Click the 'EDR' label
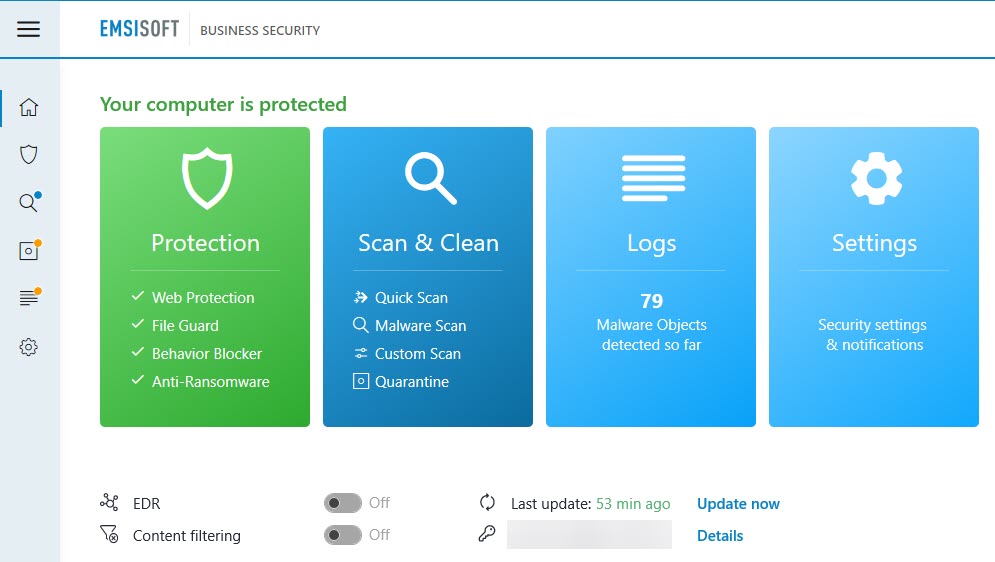Screen dimensions: 995x562 click(147, 504)
